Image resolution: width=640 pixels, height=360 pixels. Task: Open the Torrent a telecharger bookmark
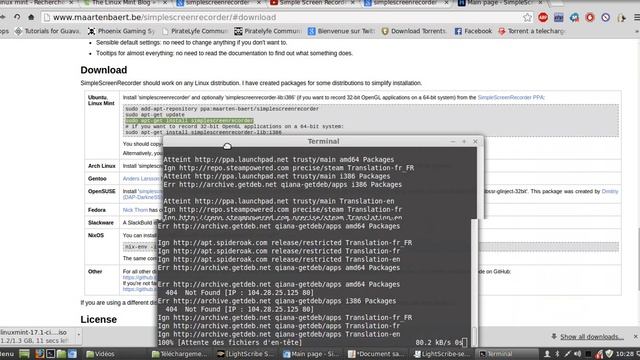[532, 31]
